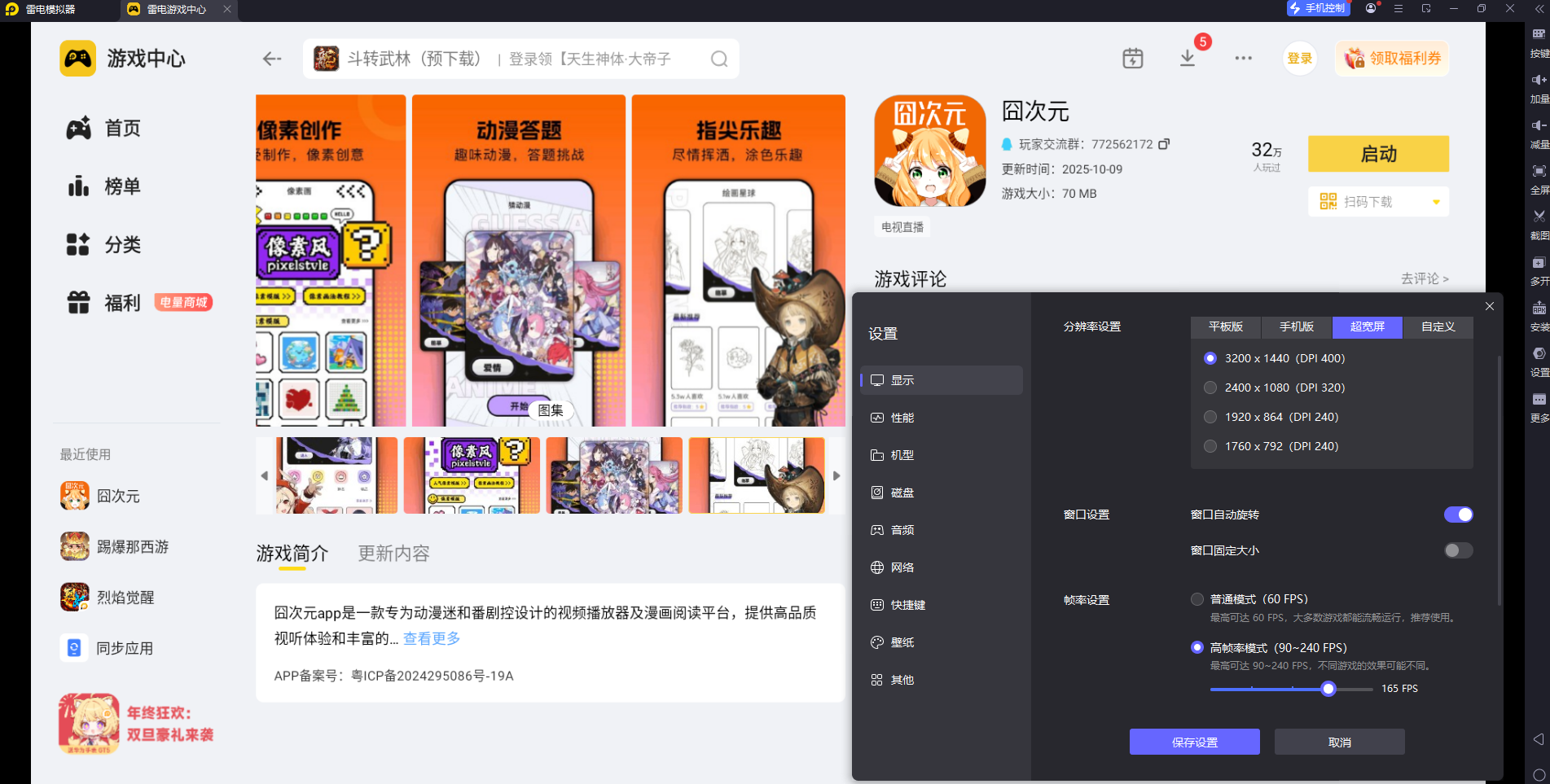1550x784 pixels.
Task: Click the 登录 login button
Action: [x=1300, y=59]
